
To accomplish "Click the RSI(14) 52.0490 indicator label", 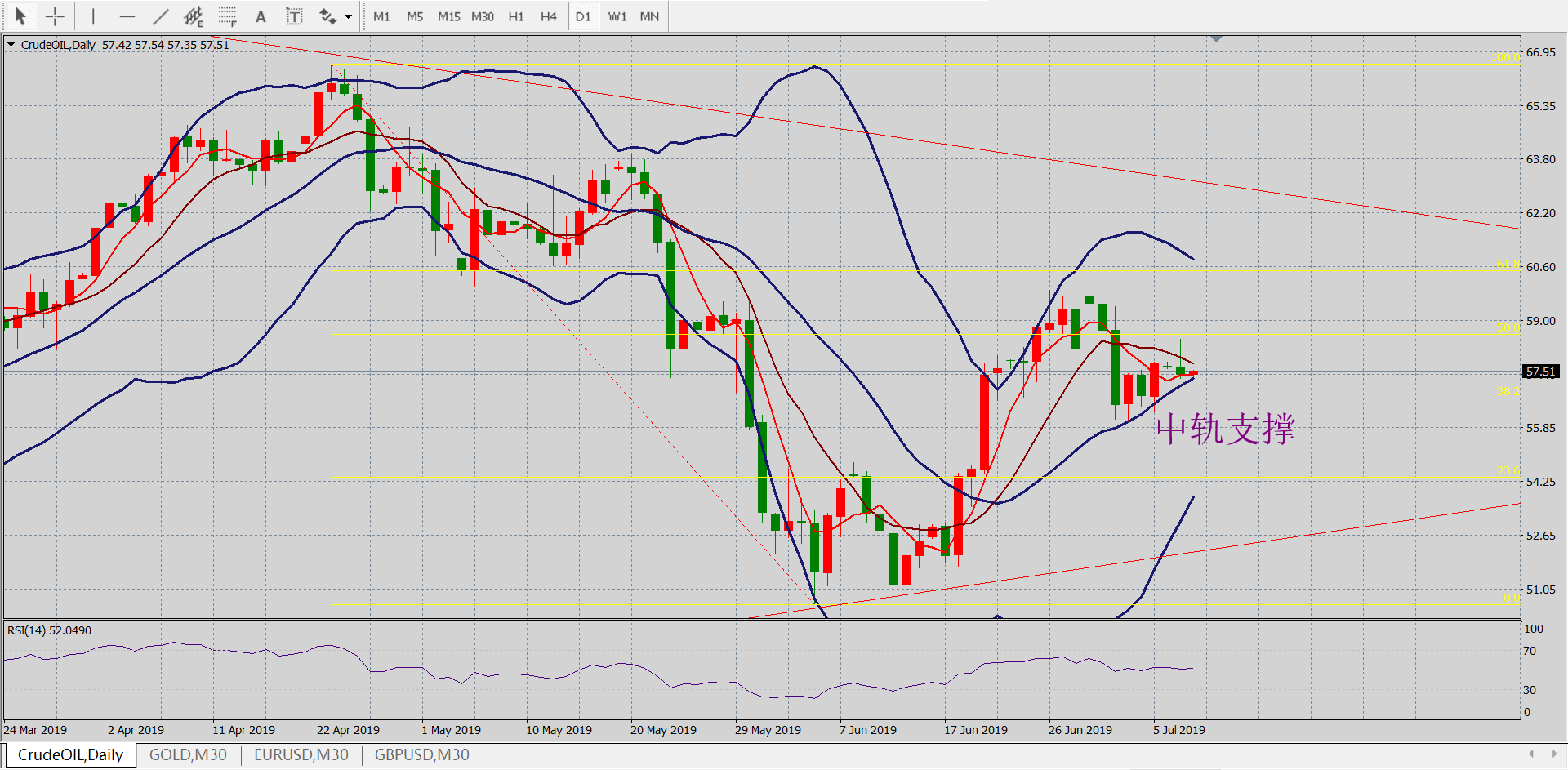I will pyautogui.click(x=49, y=630).
